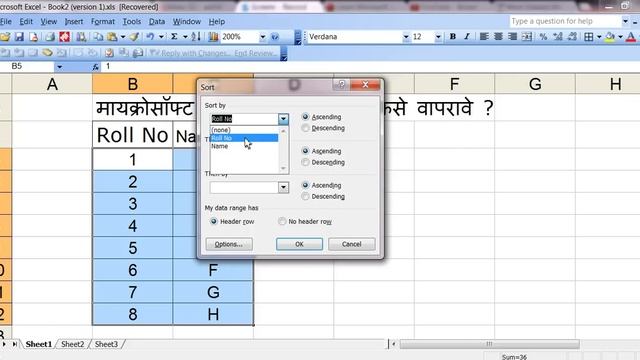Click Cancel in Sort dialog
This screenshot has height=360, width=640.
pyautogui.click(x=351, y=244)
